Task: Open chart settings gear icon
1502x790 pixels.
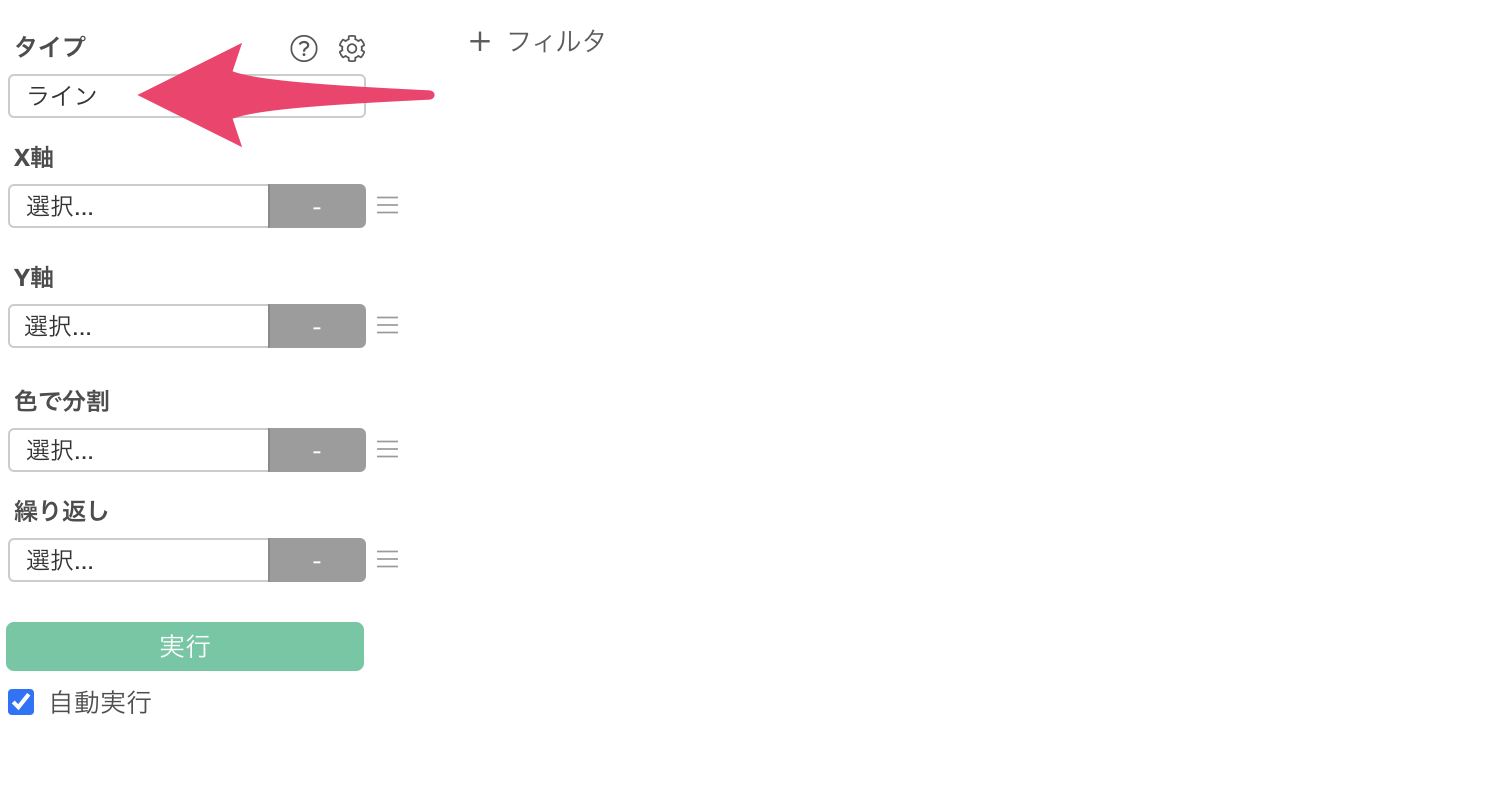Action: 352,48
